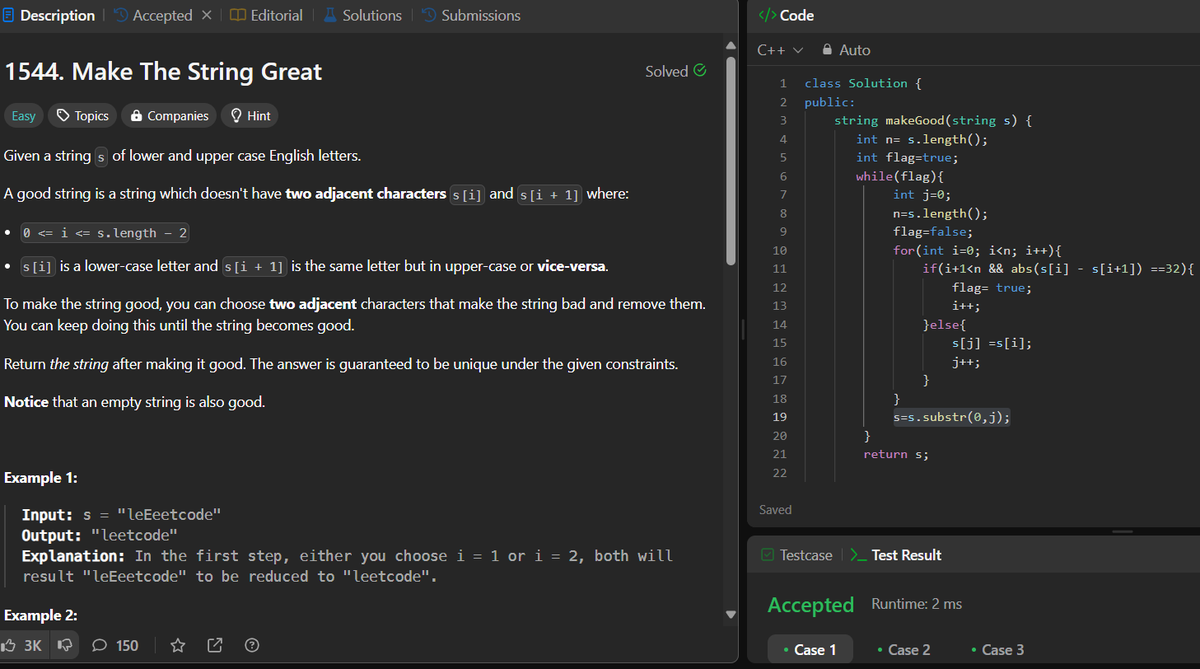Click line number 19 in editor gutter
Viewport: 1200px width, 669px height.
click(780, 417)
